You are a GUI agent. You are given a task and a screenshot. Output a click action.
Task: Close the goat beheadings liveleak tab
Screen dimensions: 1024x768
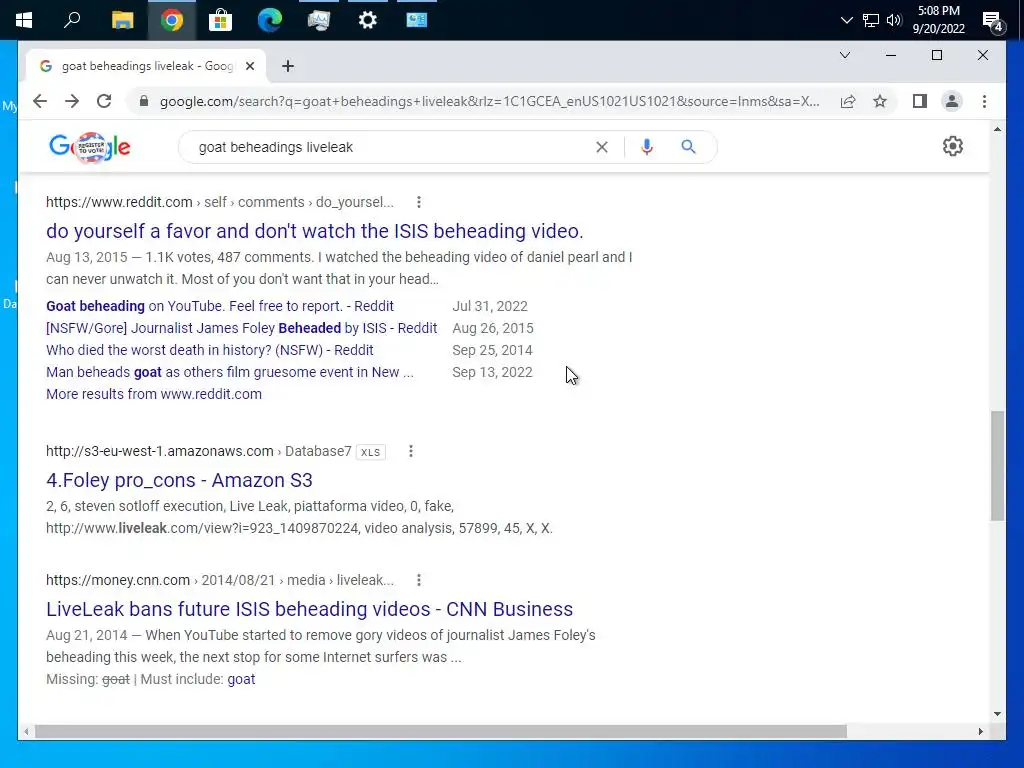click(249, 66)
